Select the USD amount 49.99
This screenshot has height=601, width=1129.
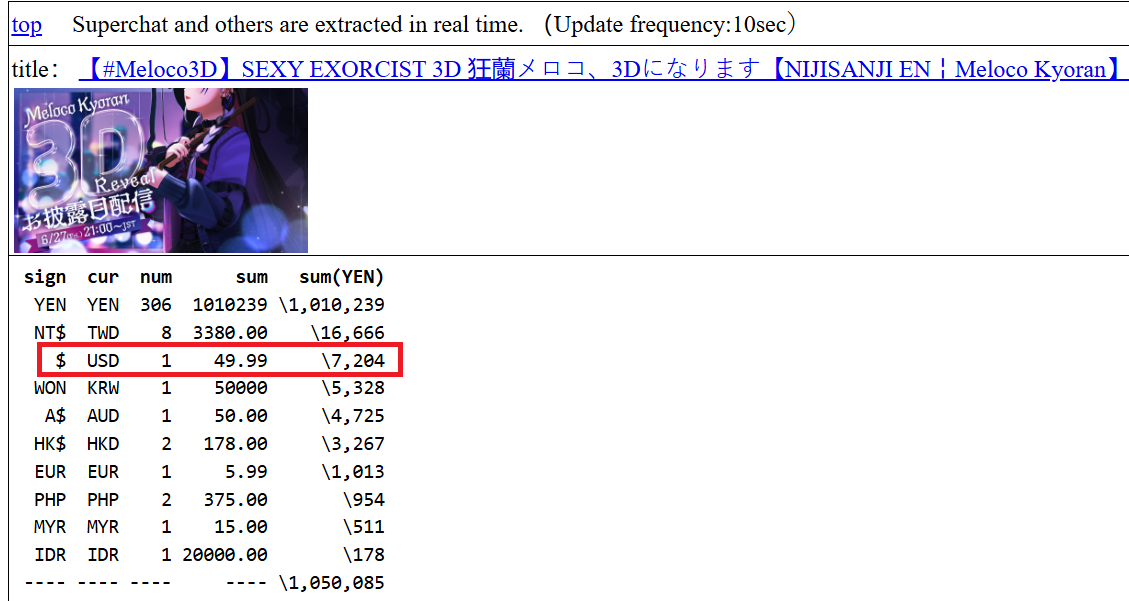click(x=240, y=361)
